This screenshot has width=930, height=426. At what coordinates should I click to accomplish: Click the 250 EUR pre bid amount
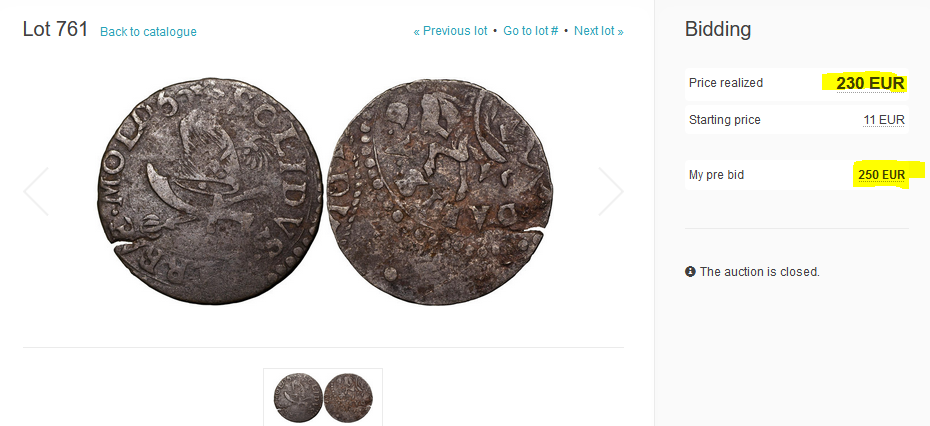coord(881,175)
